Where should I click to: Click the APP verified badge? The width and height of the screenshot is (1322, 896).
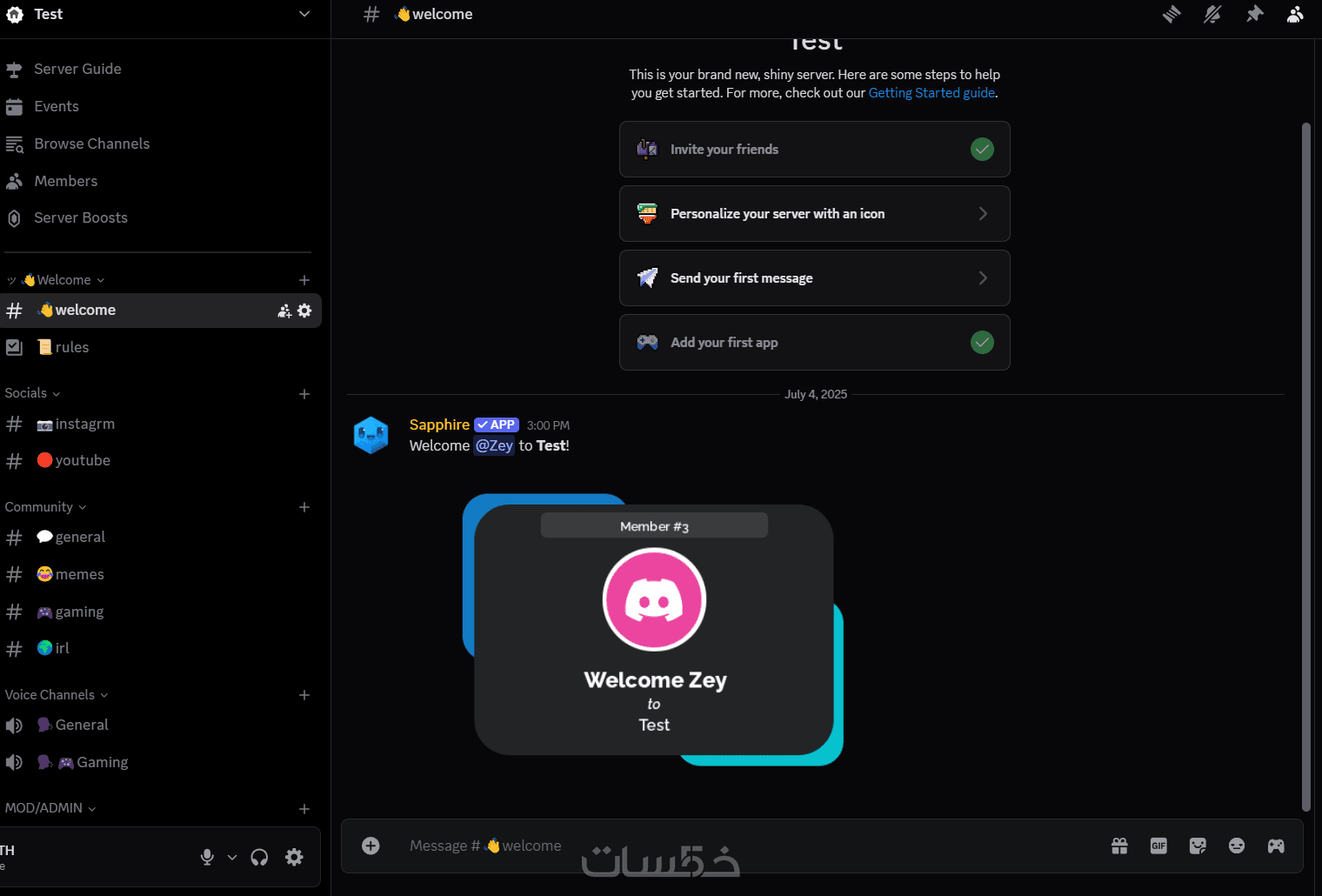497,425
